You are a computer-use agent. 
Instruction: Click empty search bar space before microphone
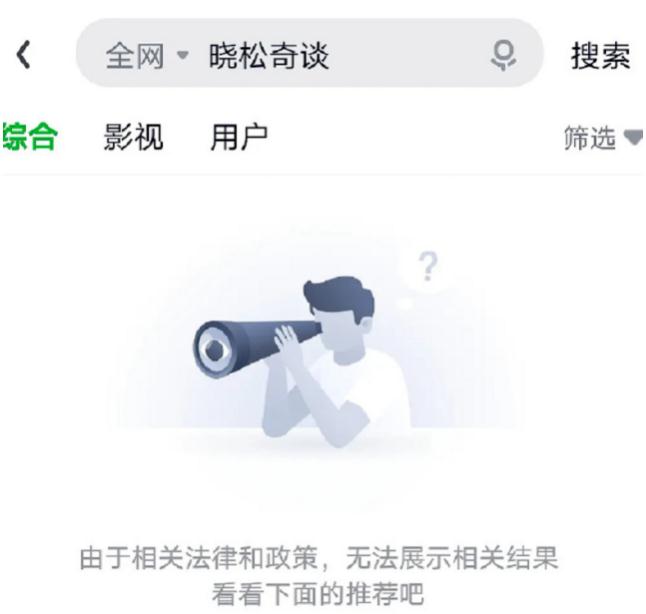point(408,56)
